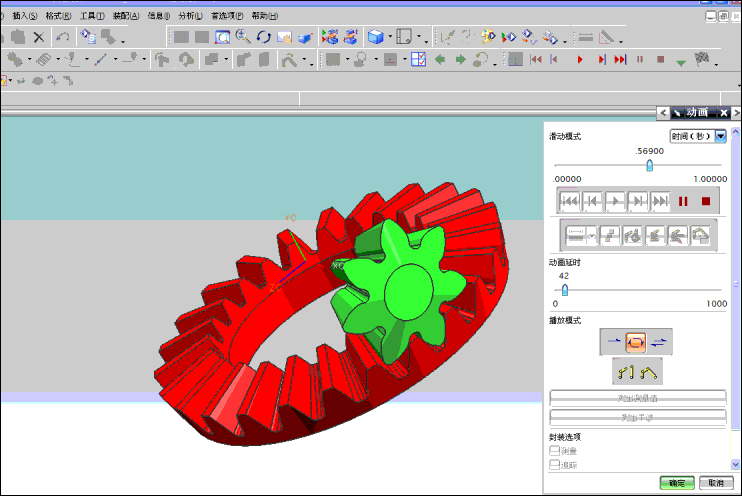Click the checkered finish flag icon
The width and height of the screenshot is (742, 496).
(701, 59)
